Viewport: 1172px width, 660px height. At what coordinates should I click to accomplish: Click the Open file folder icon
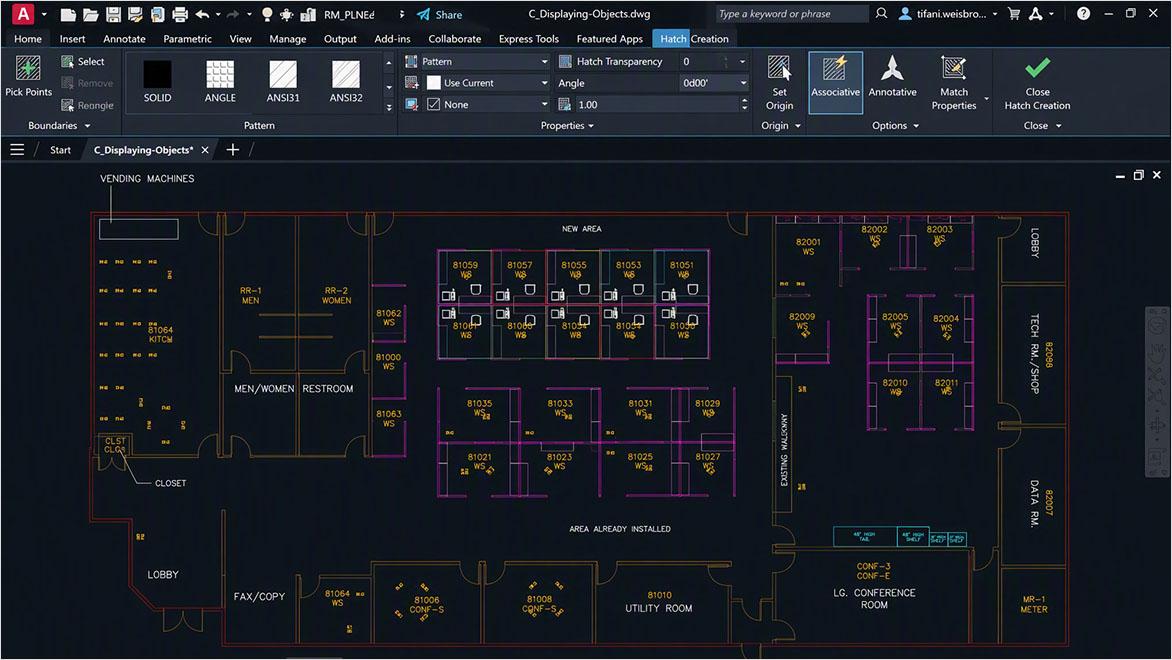(90, 14)
